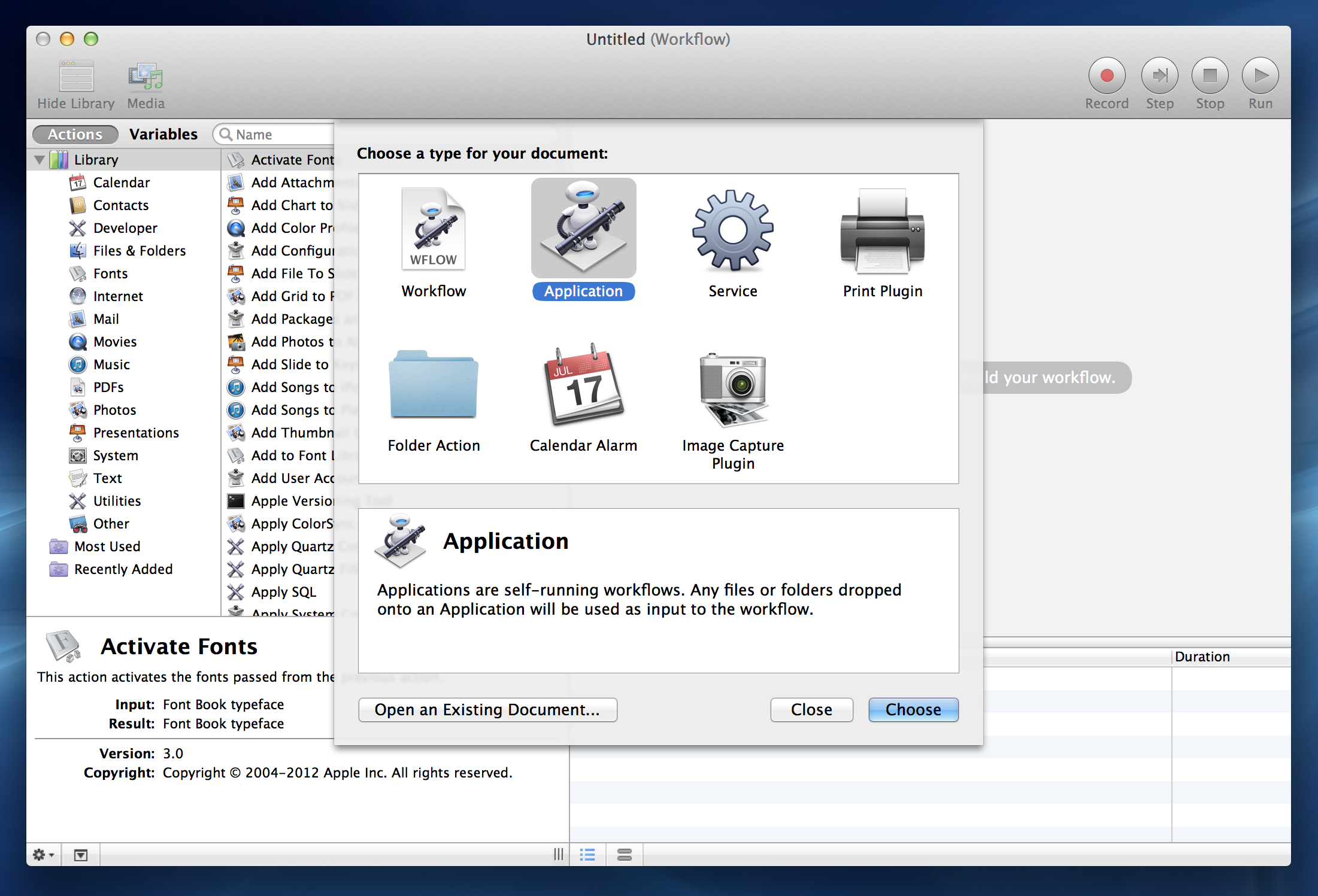The height and width of the screenshot is (896, 1318).
Task: Zoom the window with green button
Action: [91, 40]
